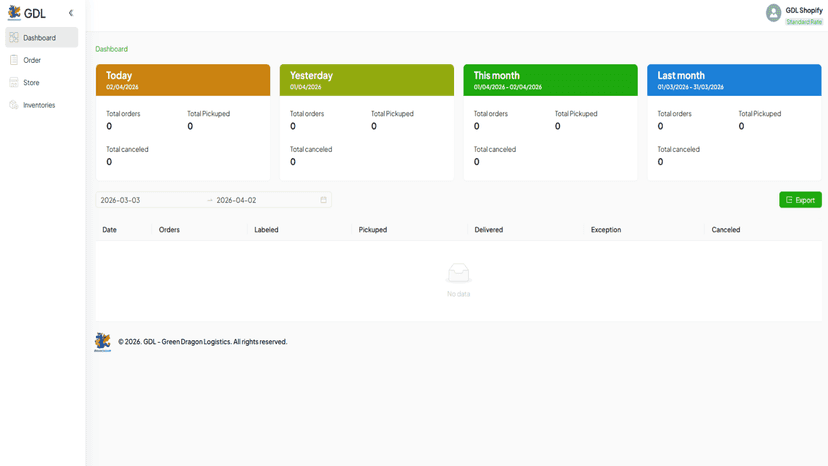
Task: Click the 02/04/2026 date under Today
Action: pyautogui.click(x=122, y=87)
